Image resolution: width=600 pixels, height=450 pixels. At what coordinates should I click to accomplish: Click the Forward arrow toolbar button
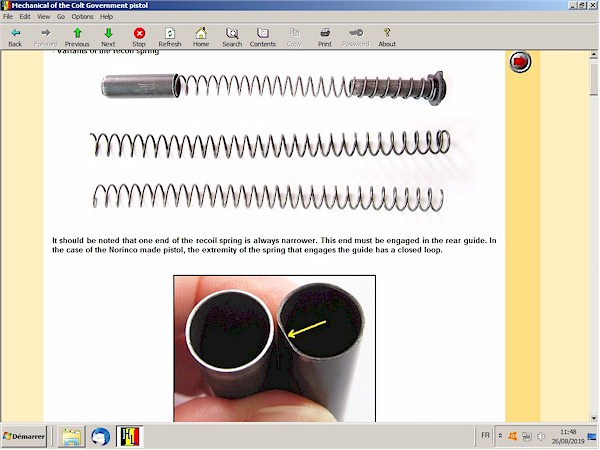[x=46, y=37]
